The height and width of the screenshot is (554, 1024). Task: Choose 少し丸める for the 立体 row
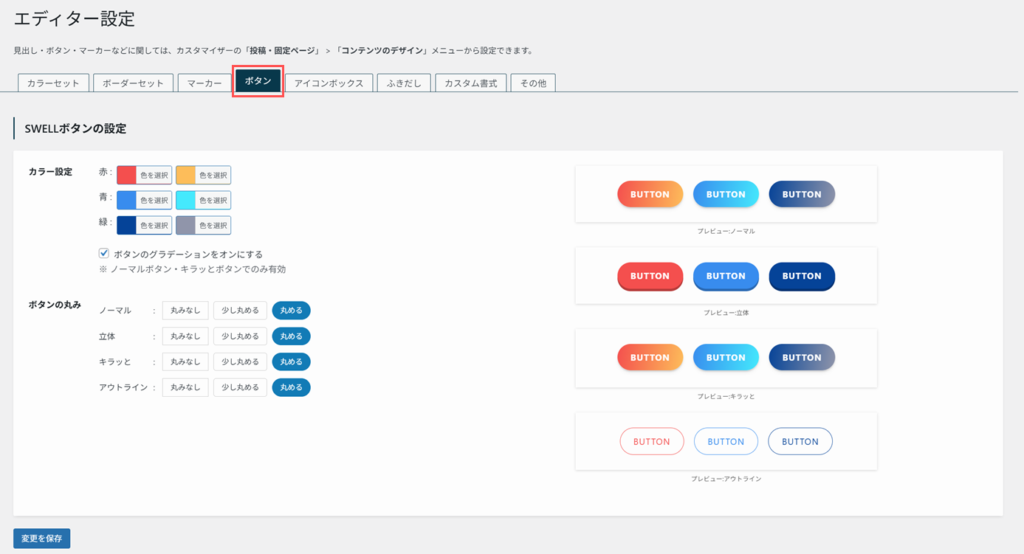240,336
